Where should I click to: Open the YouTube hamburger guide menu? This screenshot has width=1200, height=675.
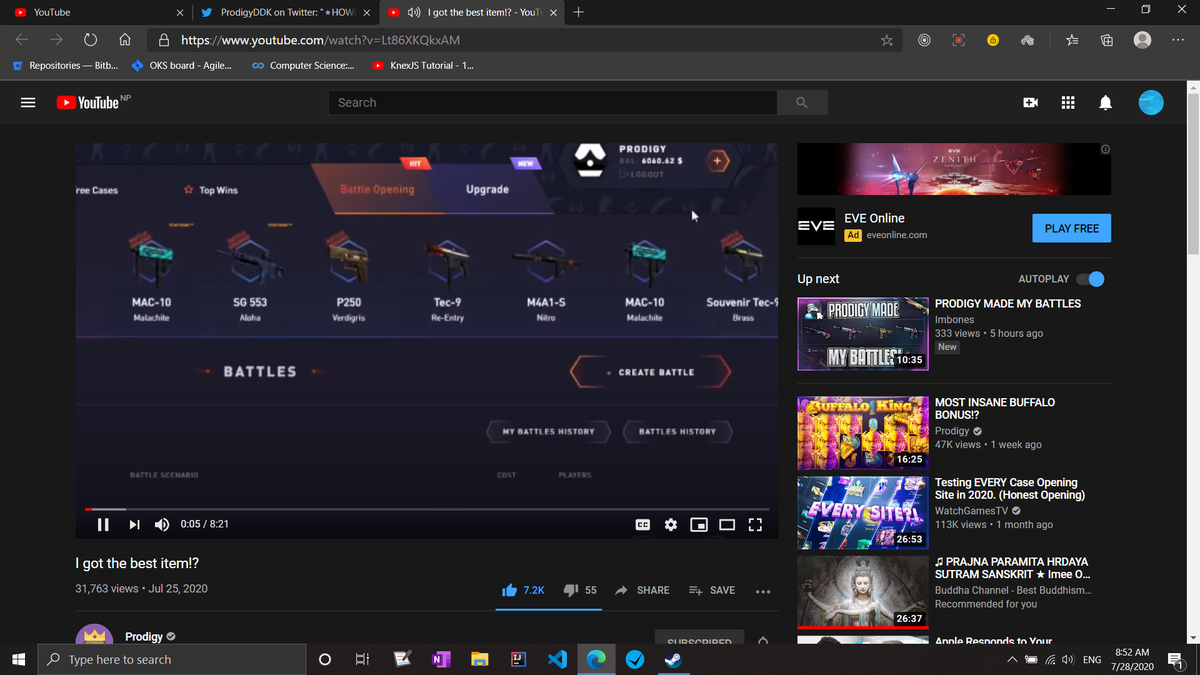pyautogui.click(x=28, y=103)
